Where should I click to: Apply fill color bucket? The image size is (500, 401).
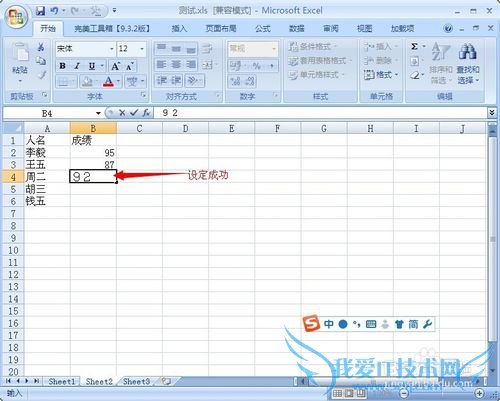coord(87,81)
